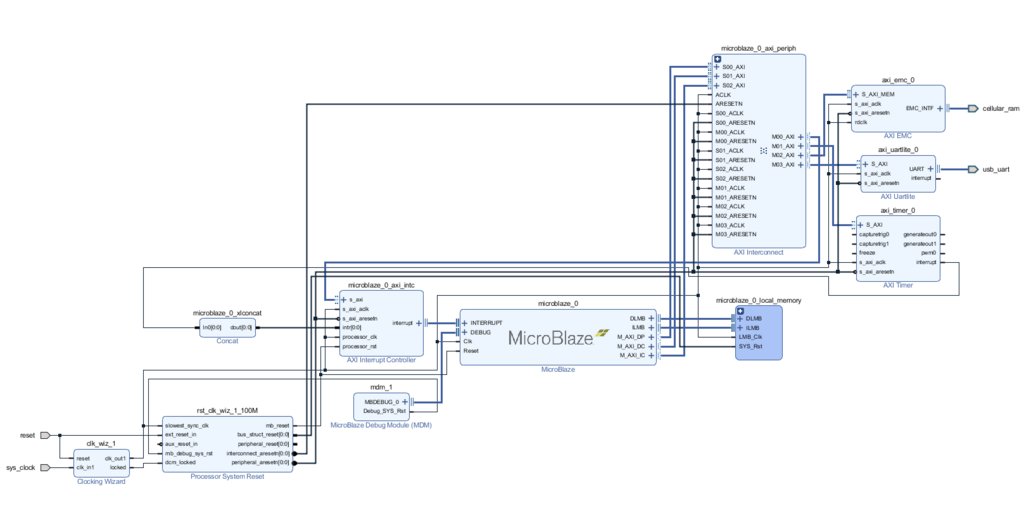Screen dimensions: 1024x525
Task: Expand DLMB pin on microblaze_0 block
Action: tap(651, 318)
